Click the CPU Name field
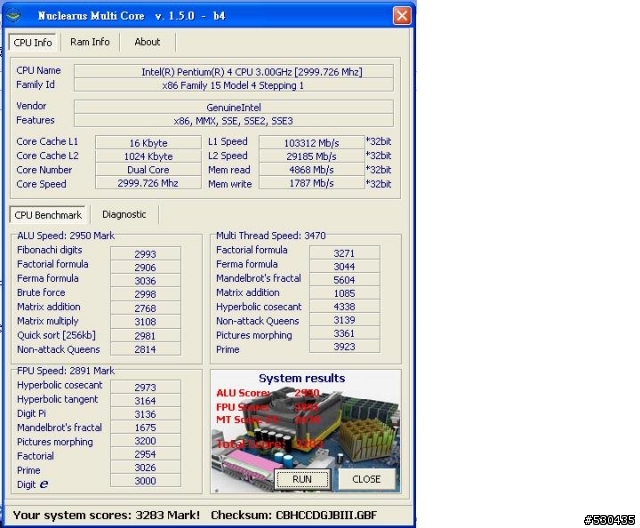This screenshot has width=640, height=528. click(x=234, y=72)
